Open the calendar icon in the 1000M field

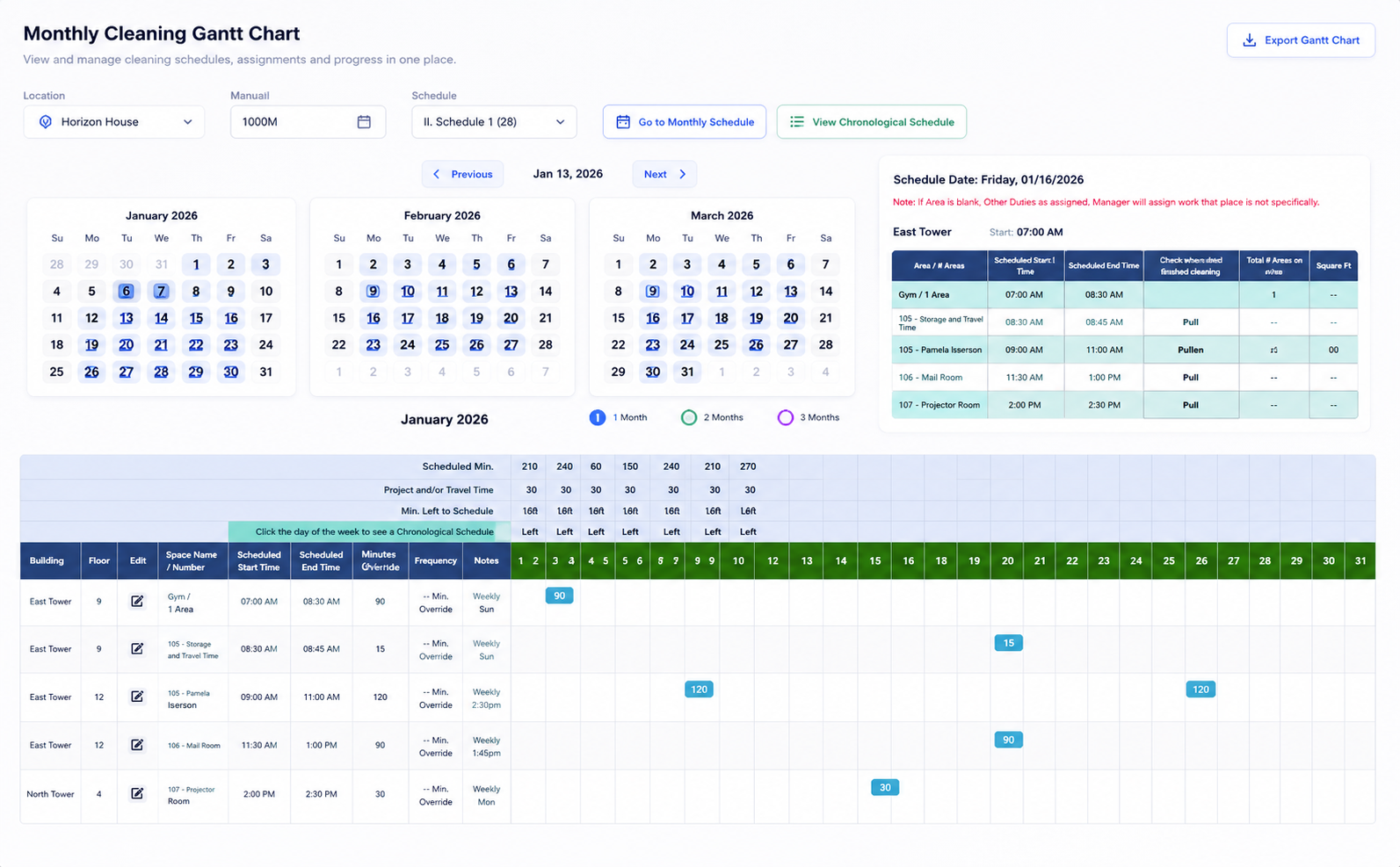click(x=364, y=122)
